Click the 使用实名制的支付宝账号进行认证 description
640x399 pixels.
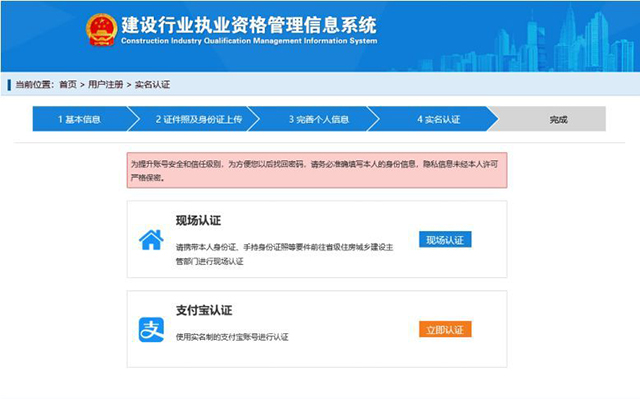232,337
